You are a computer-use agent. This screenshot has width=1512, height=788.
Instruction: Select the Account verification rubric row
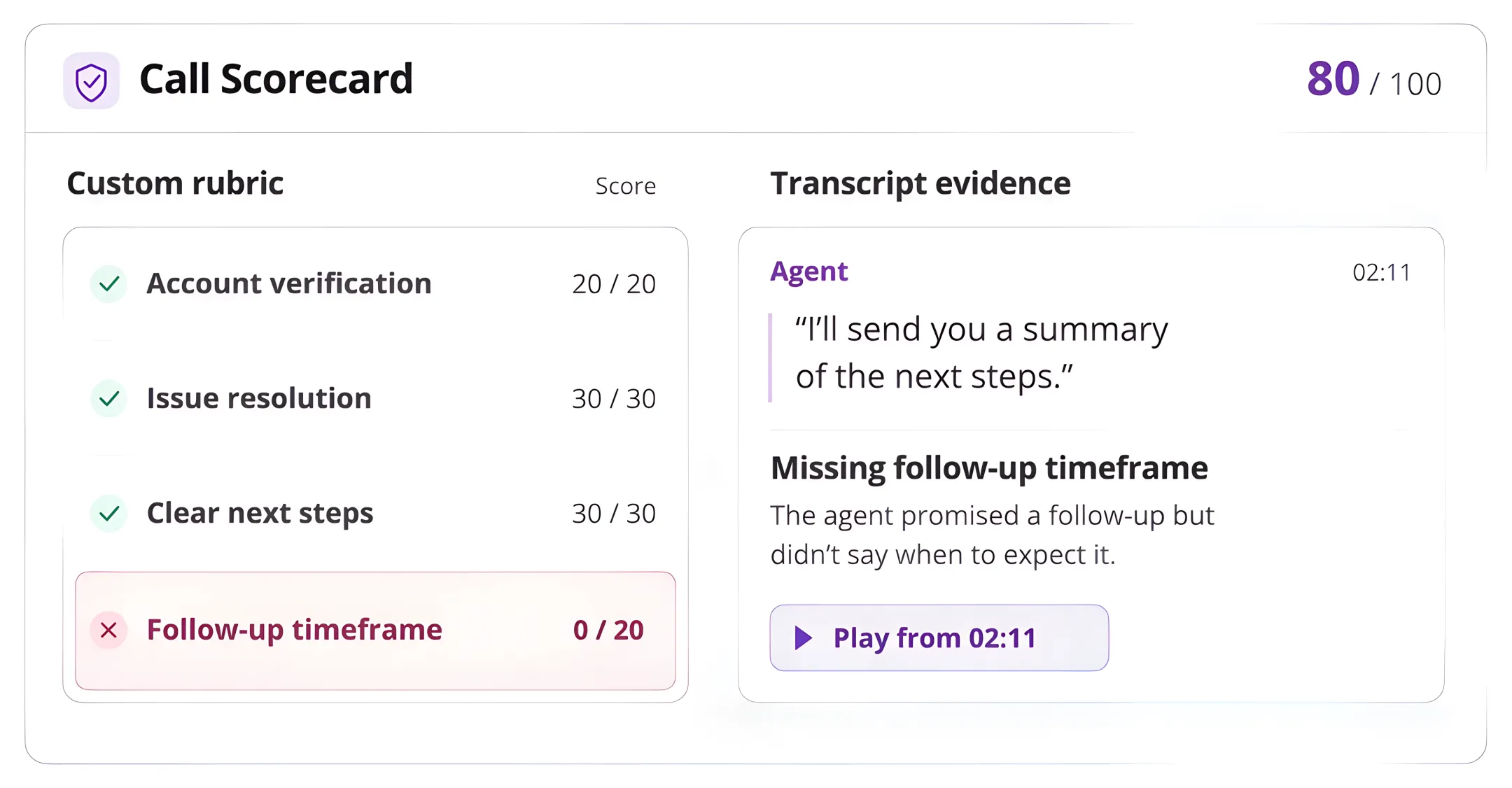(375, 284)
